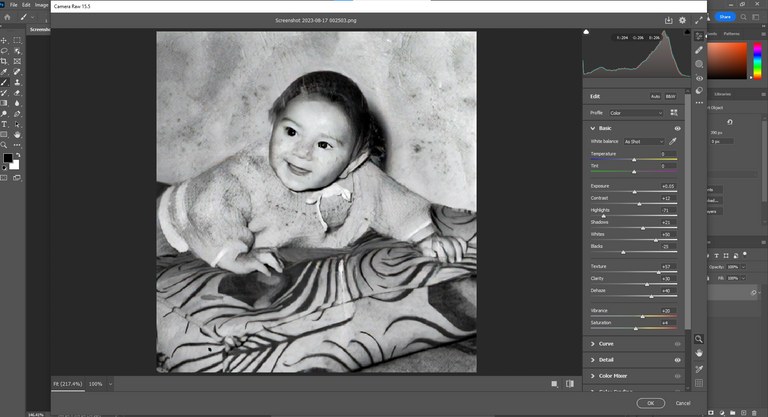The width and height of the screenshot is (768, 417).
Task: Expand the Color Mixer panel
Action: [x=593, y=376]
